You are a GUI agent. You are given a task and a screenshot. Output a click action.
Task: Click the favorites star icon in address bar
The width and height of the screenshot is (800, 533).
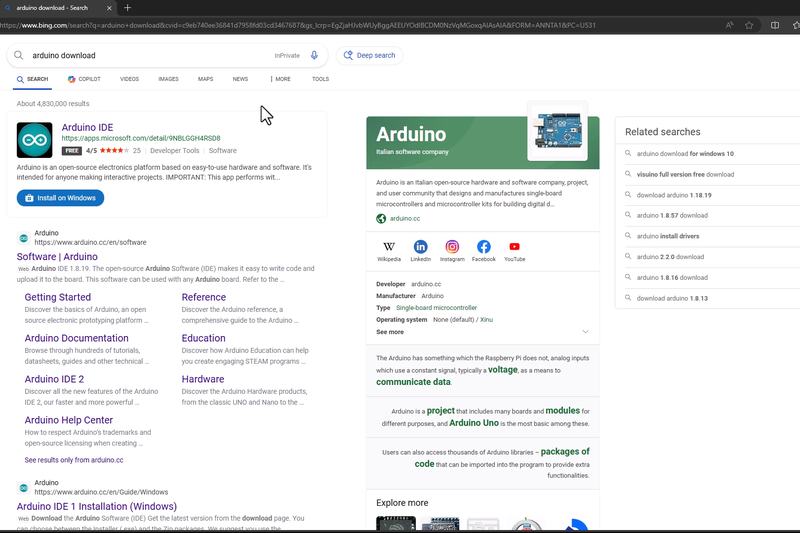[749, 26]
